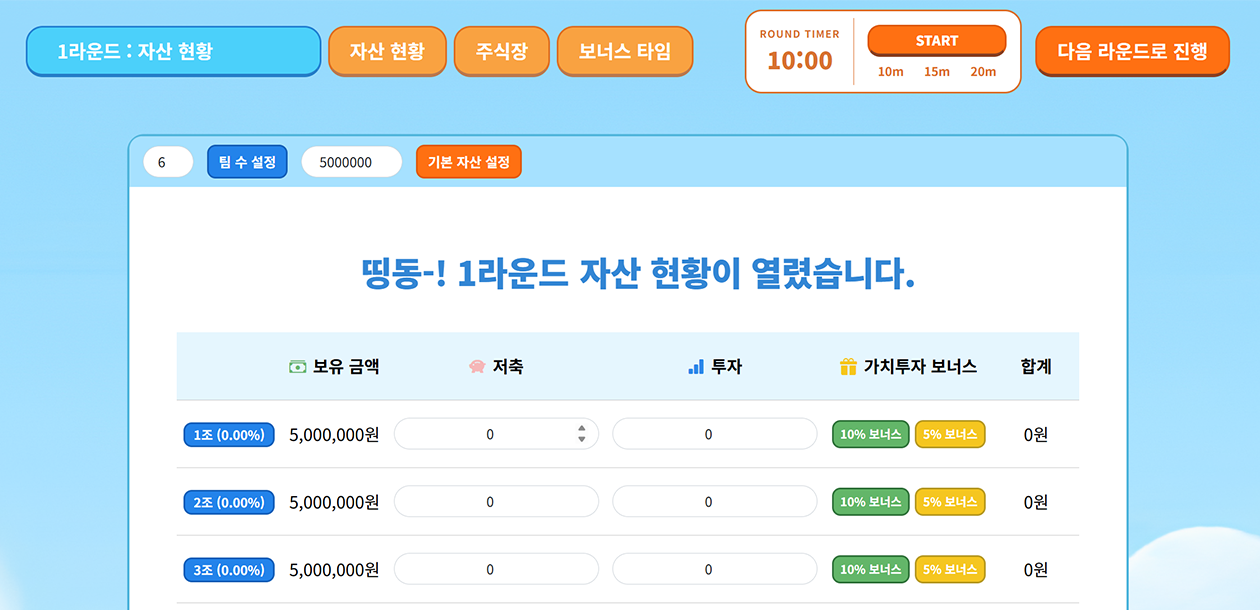Click the 팀 수 설정 button
This screenshot has height=610, width=1260.
click(x=247, y=162)
